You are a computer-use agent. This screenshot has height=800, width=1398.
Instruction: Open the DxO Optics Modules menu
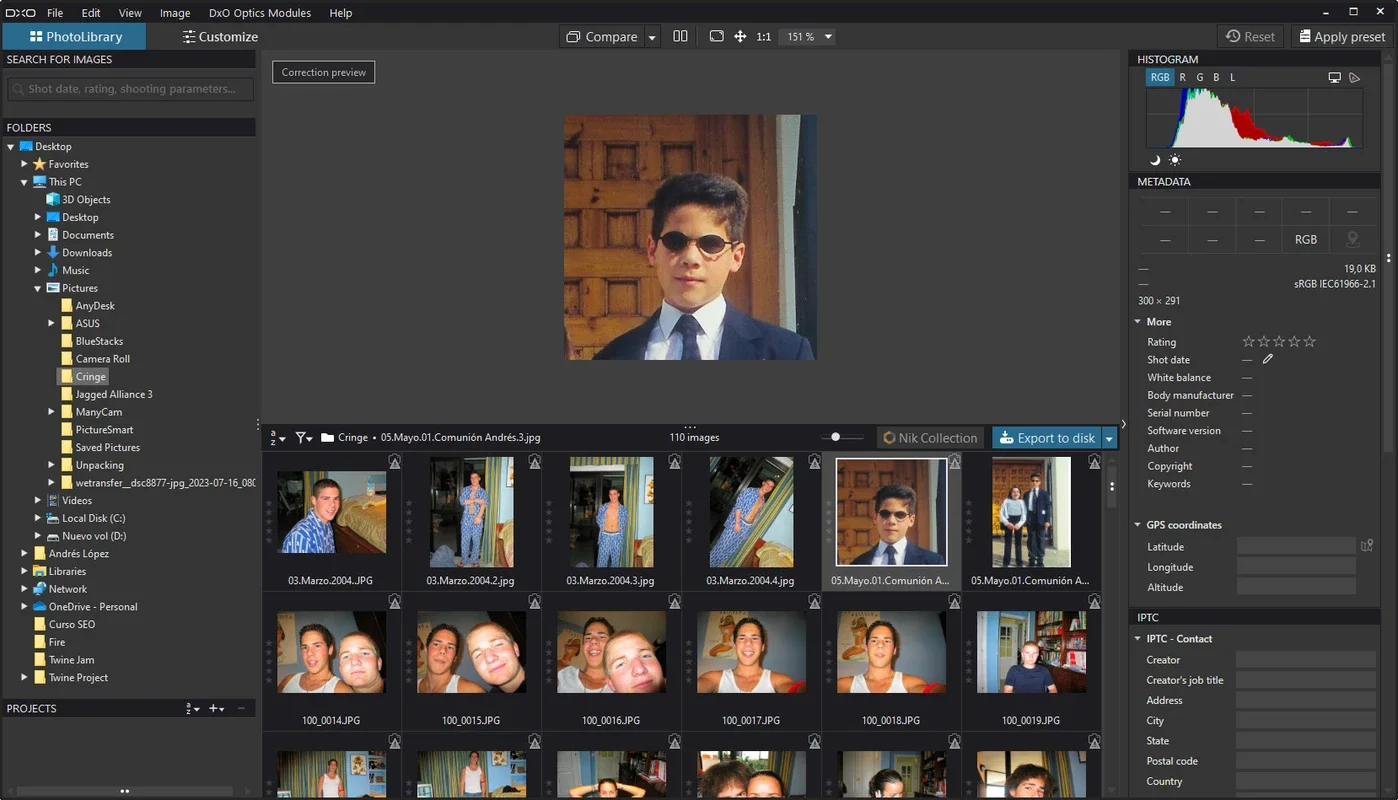260,13
